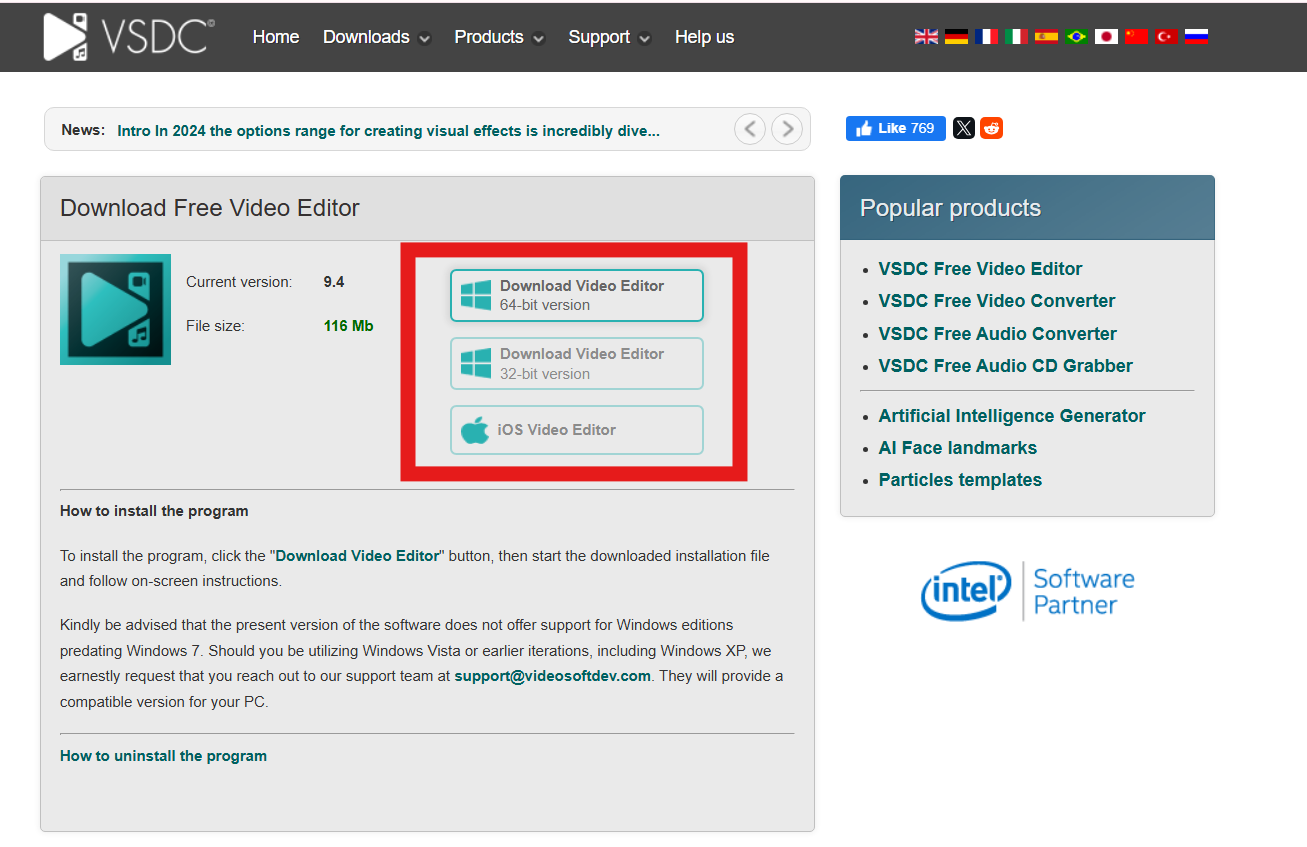Image resolution: width=1307 pixels, height=847 pixels.
Task: Switch language to English via UK flag
Action: [926, 36]
